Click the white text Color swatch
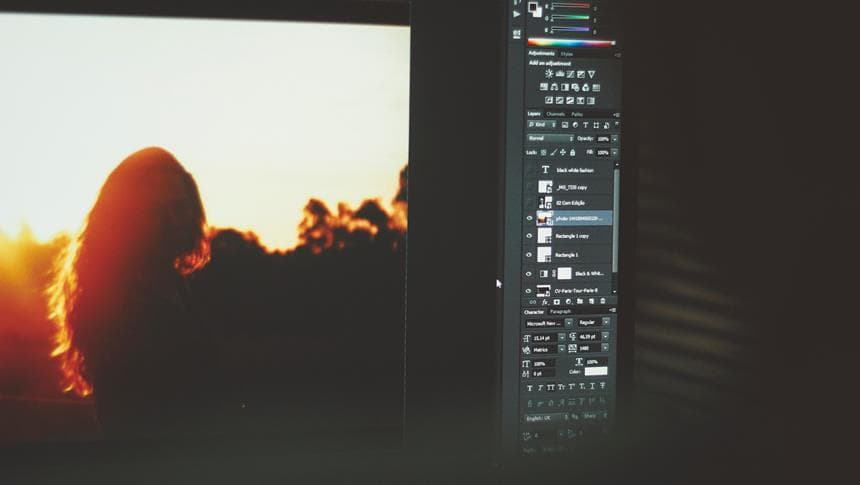Screen dimensions: 860x485 (596, 371)
